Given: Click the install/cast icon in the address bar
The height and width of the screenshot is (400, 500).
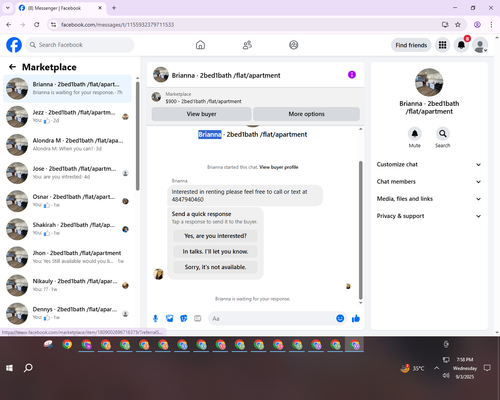Looking at the screenshot, I should tap(445, 25).
